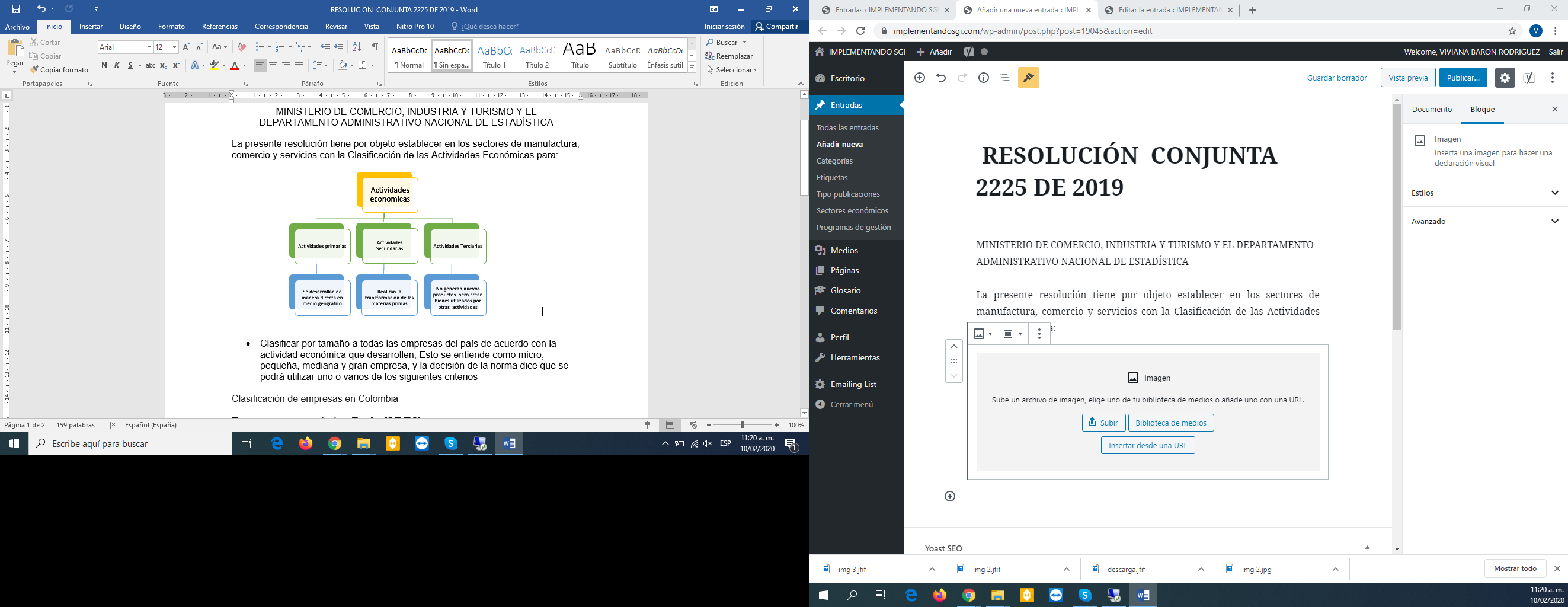Toggle the show paragraph marks icon
The height and width of the screenshot is (607, 1568).
375,47
